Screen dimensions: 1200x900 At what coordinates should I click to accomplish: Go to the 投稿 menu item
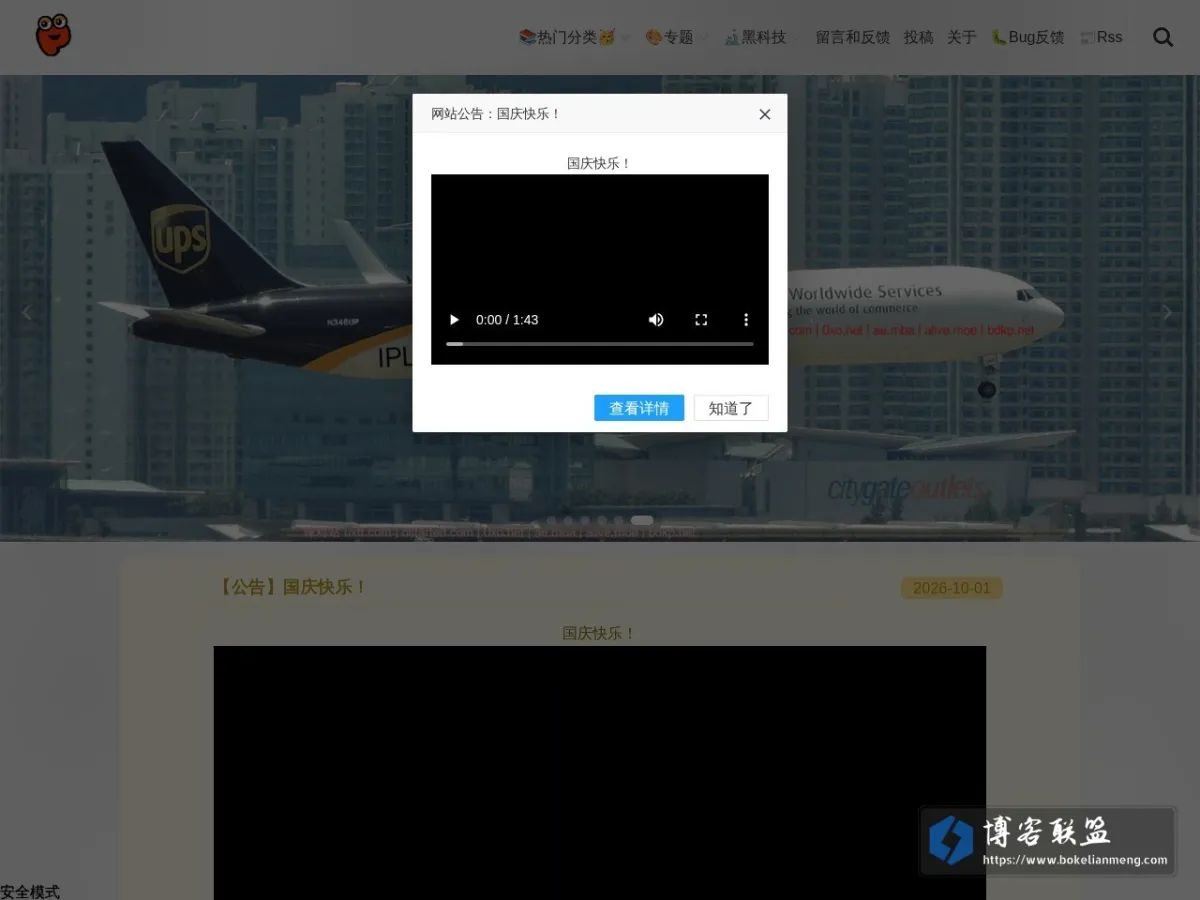click(x=918, y=37)
